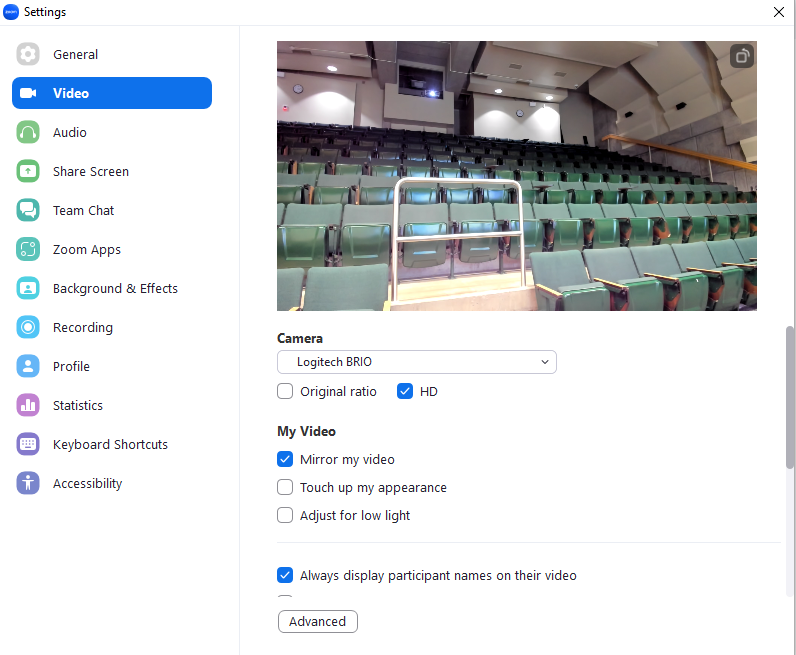Image resolution: width=796 pixels, height=655 pixels.
Task: Enable Touch up my appearance
Action: (x=285, y=487)
